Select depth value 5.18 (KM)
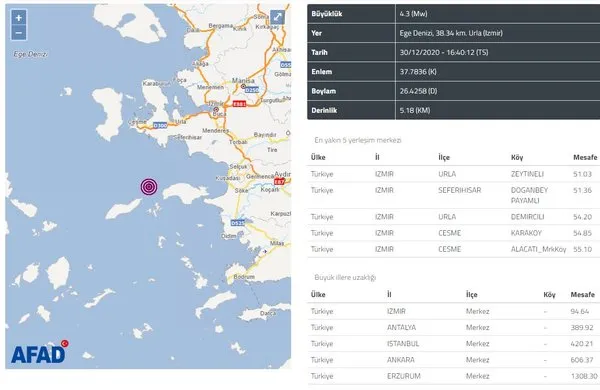The height and width of the screenshot is (390, 600). point(415,110)
